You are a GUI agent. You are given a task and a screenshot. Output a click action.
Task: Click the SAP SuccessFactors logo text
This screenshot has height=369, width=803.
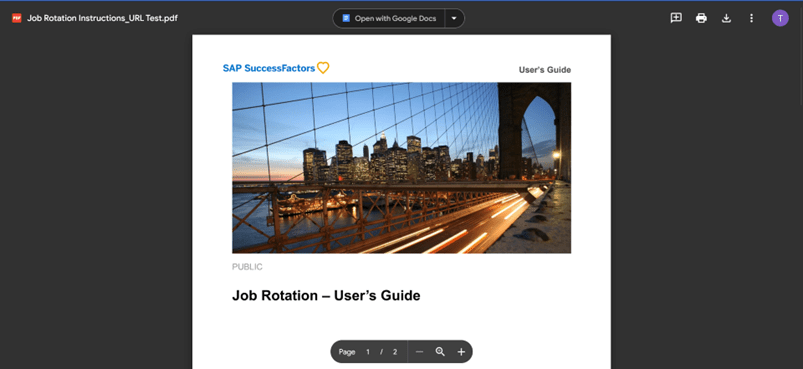[269, 68]
